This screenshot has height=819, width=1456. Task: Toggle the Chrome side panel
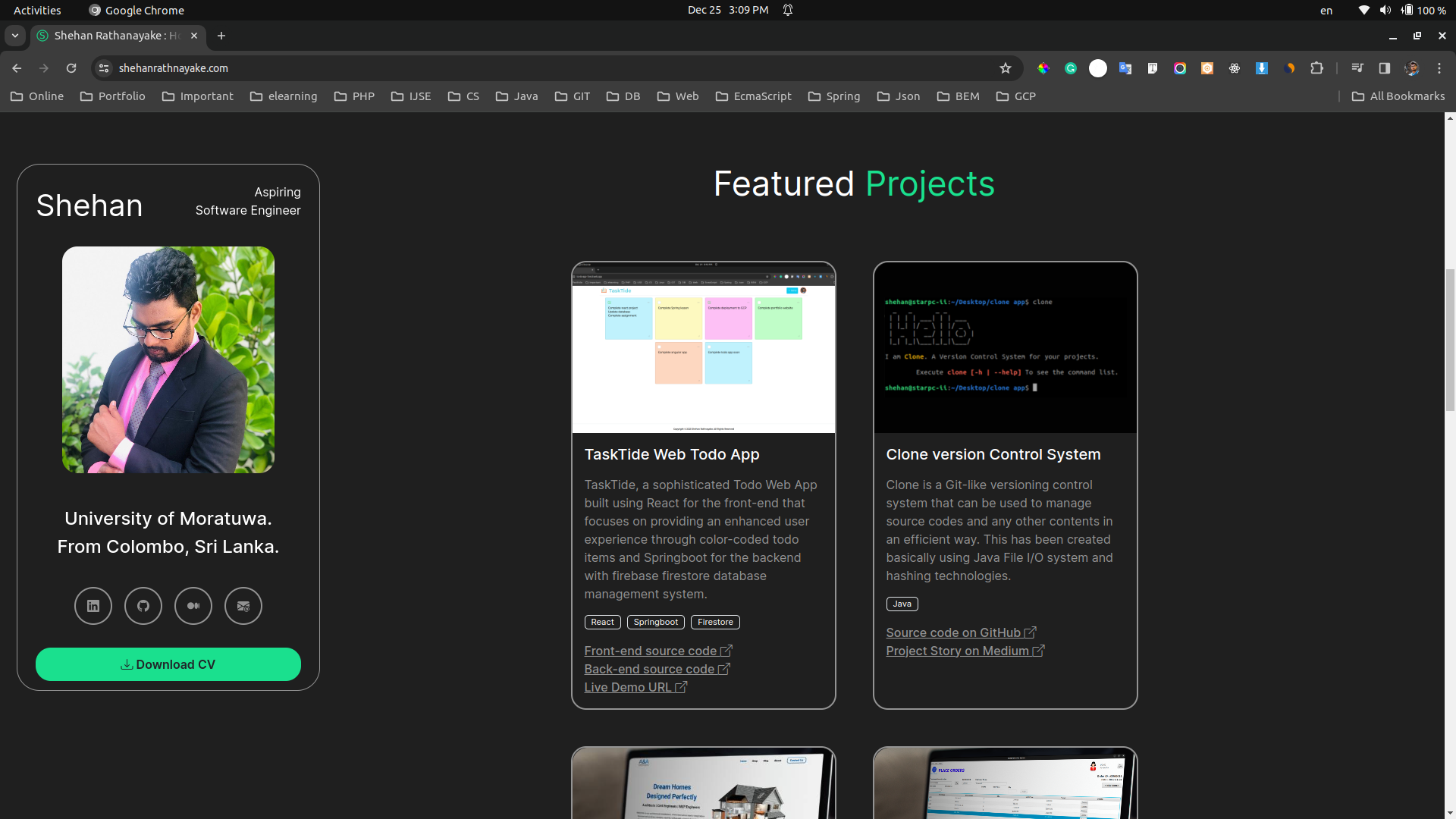[x=1385, y=68]
